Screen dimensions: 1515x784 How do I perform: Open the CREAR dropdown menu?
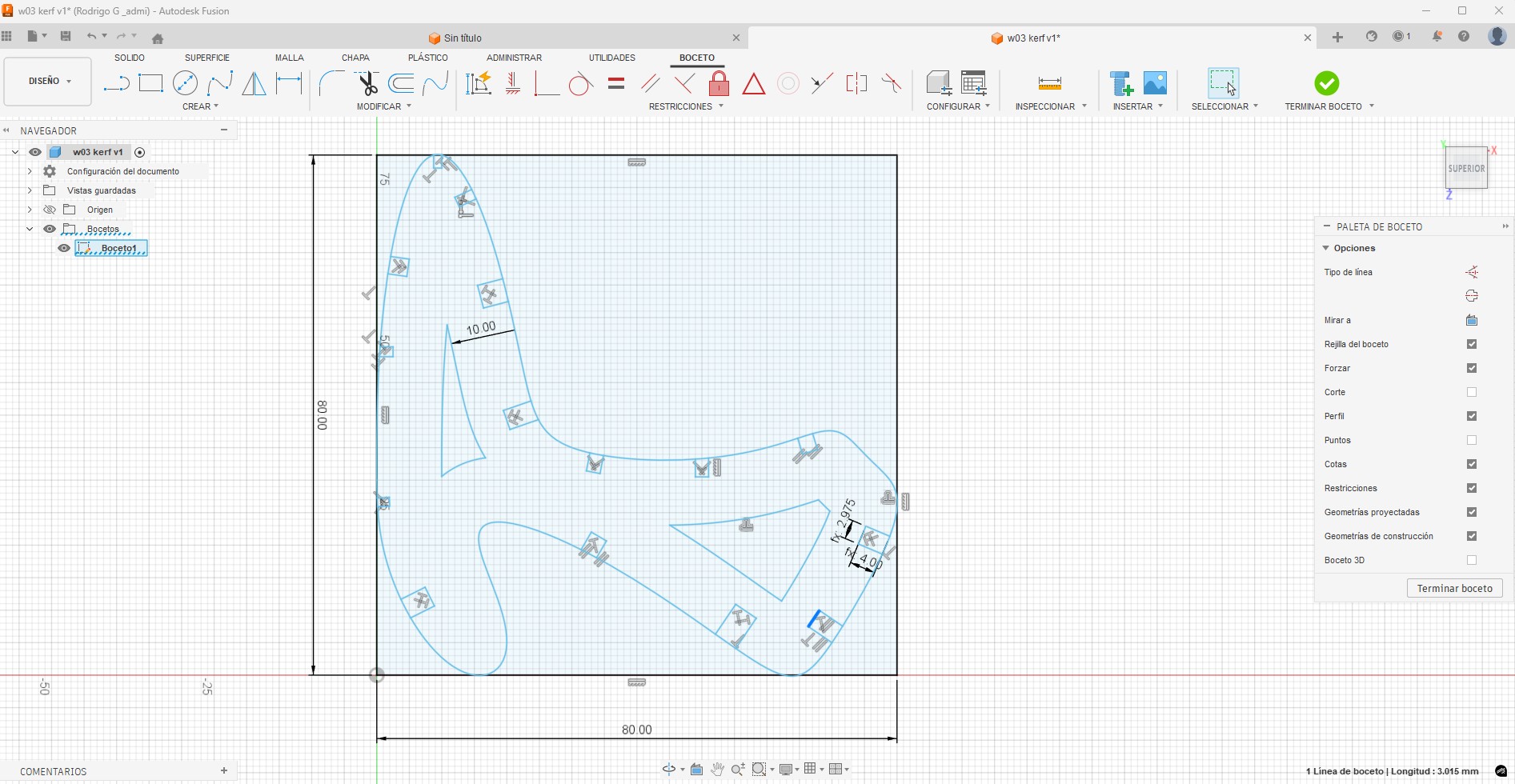[x=200, y=106]
